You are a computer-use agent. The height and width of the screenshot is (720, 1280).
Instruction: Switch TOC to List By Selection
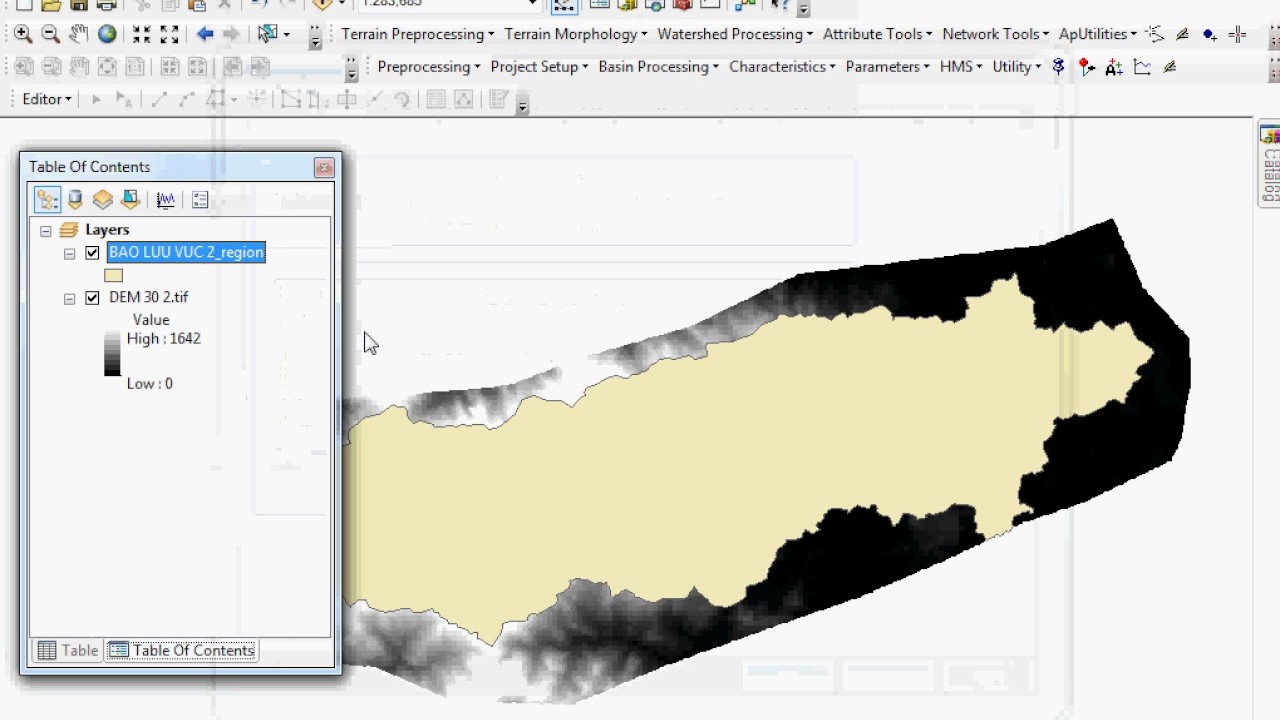pos(131,200)
